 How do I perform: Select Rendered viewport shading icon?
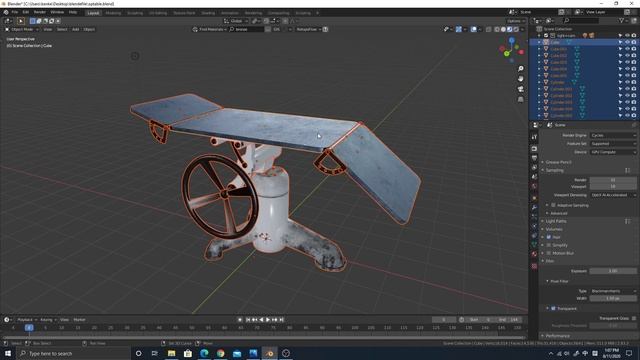tap(516, 29)
